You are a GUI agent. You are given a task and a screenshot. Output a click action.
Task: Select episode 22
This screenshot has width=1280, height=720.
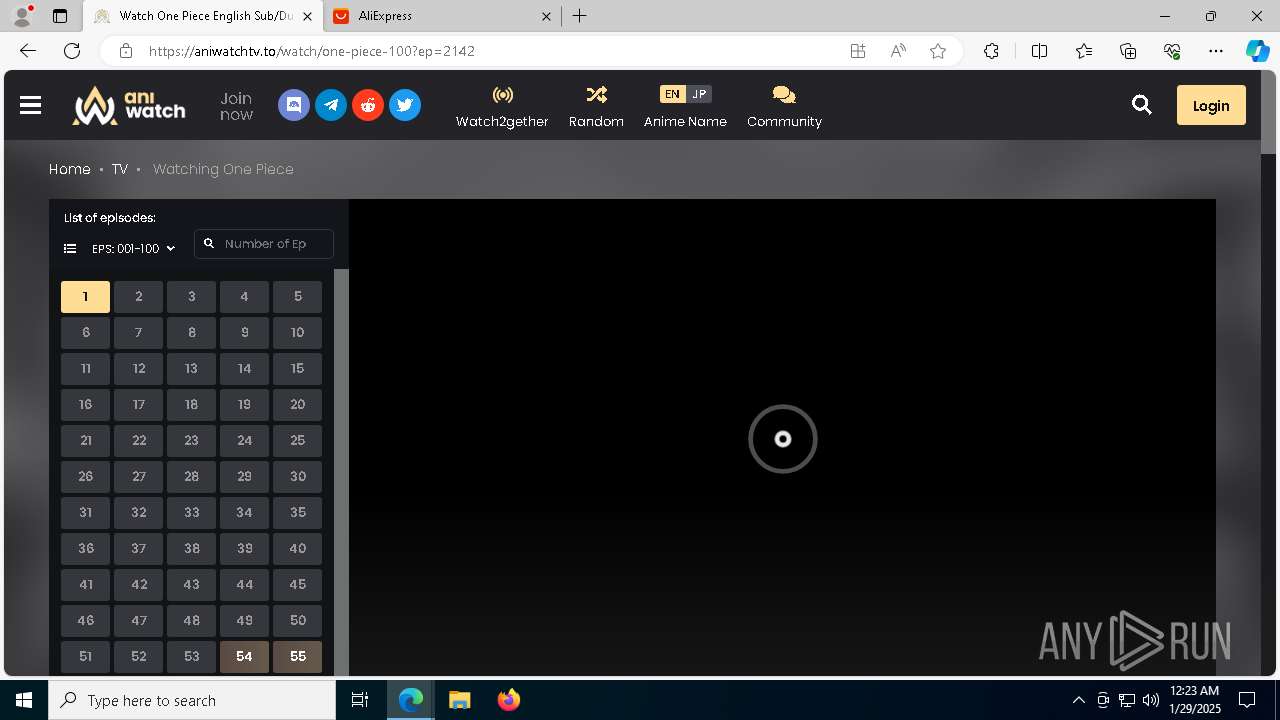pyautogui.click(x=138, y=440)
